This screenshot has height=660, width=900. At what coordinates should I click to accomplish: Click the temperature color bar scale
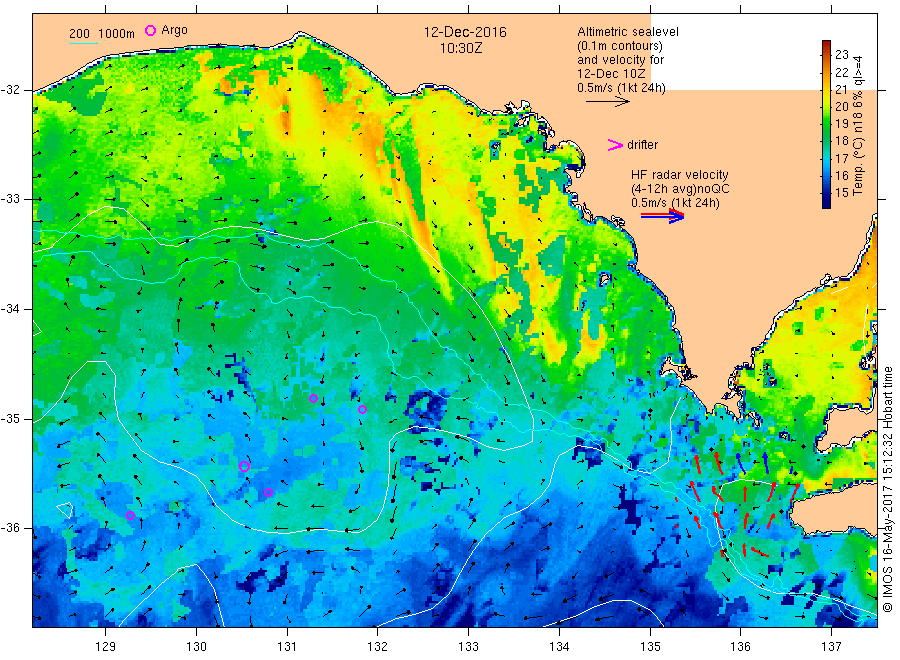point(827,124)
